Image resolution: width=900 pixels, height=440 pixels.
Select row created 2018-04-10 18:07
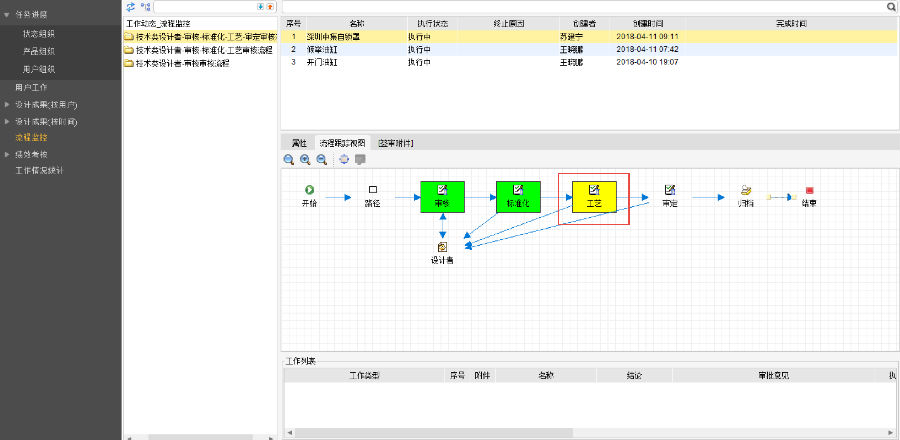pos(589,62)
